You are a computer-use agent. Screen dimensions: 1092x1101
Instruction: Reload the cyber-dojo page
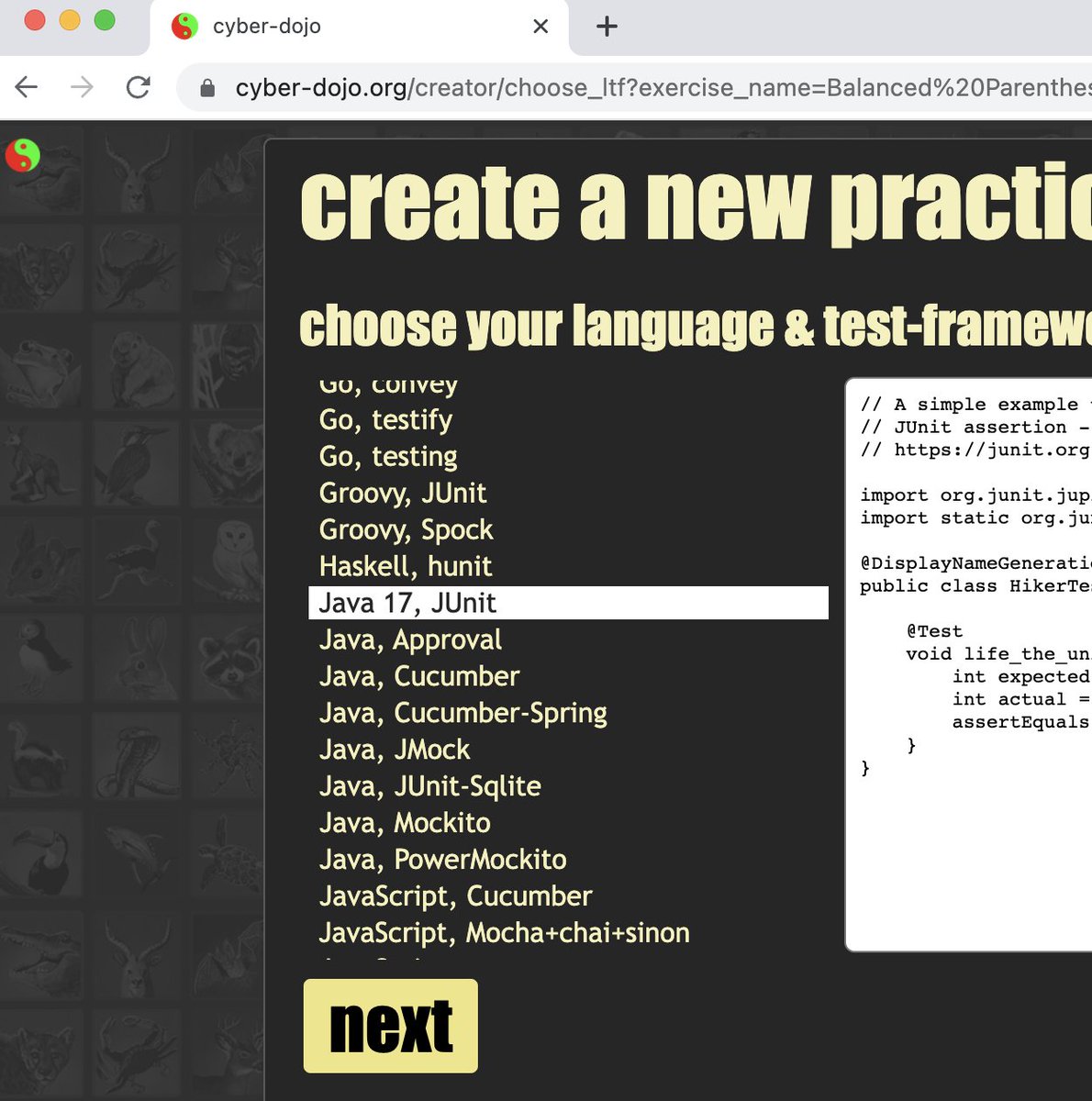pos(139,87)
